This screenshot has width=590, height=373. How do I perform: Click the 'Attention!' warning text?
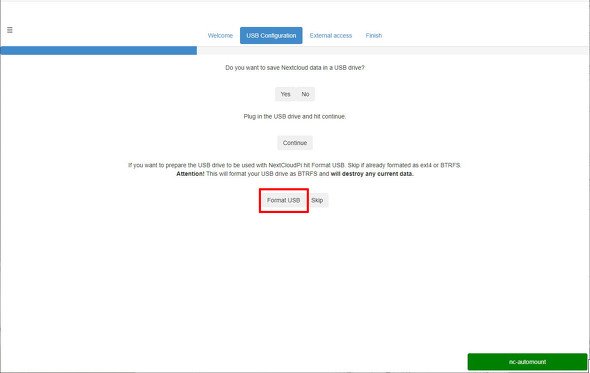click(190, 174)
